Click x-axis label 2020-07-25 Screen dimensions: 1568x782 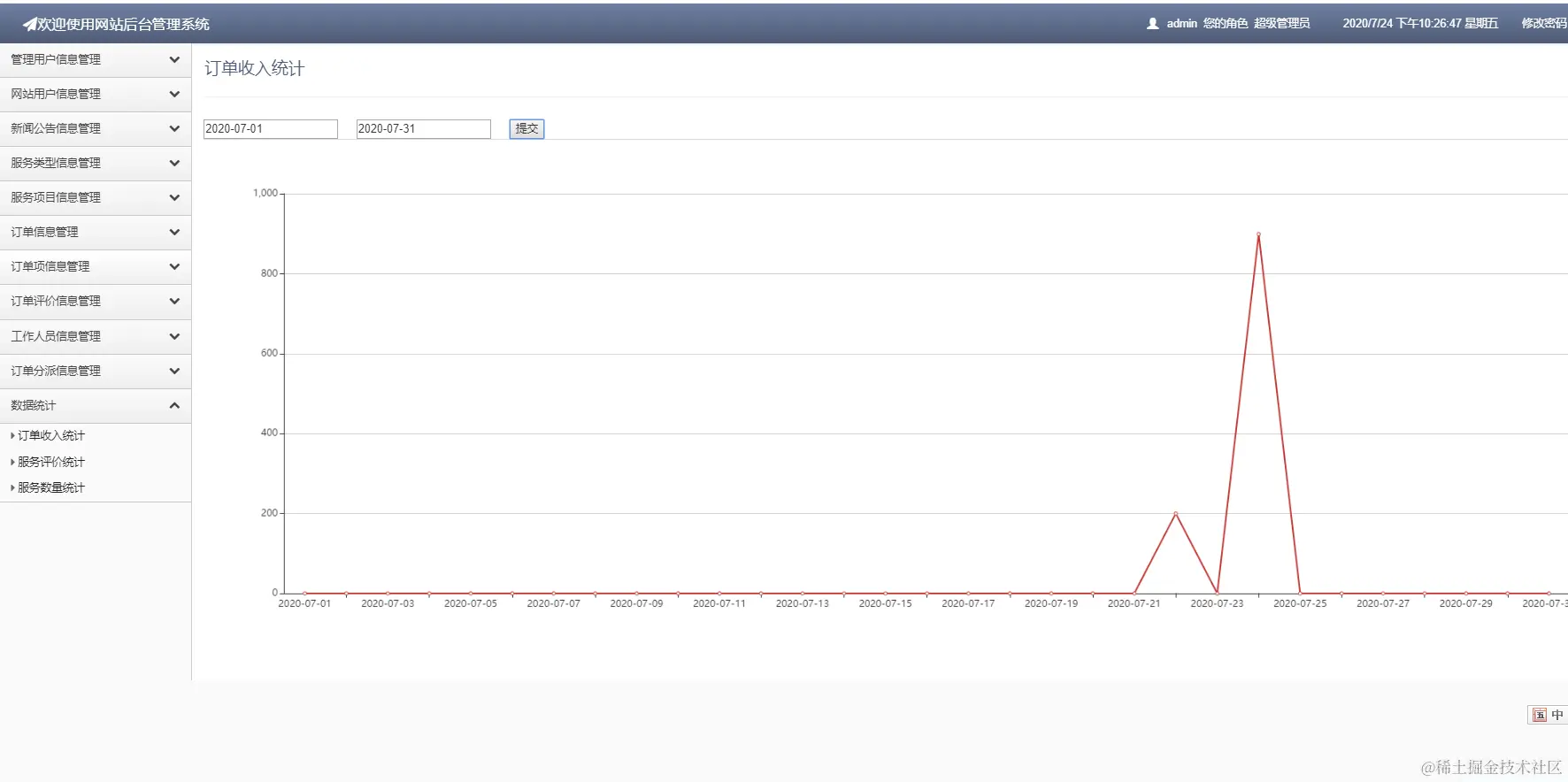click(x=1300, y=603)
